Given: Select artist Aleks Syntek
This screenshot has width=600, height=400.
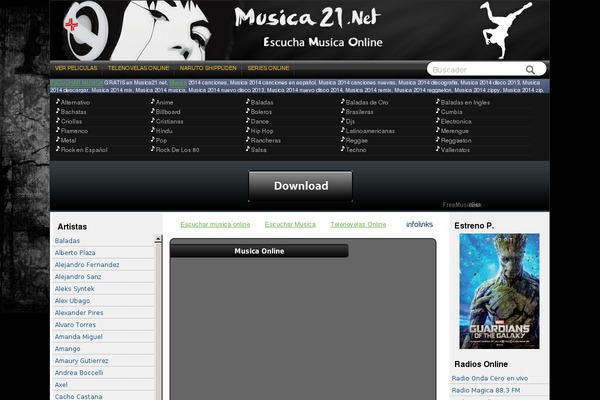Looking at the screenshot, I should point(75,289).
